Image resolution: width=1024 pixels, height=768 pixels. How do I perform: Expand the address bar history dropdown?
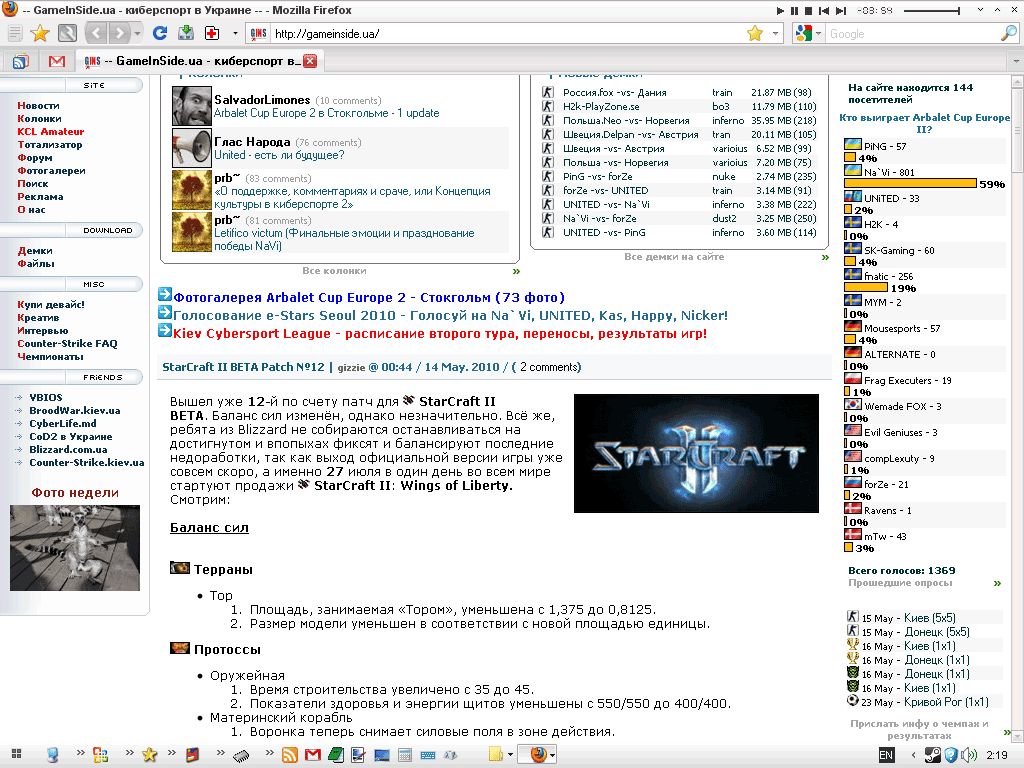(775, 33)
